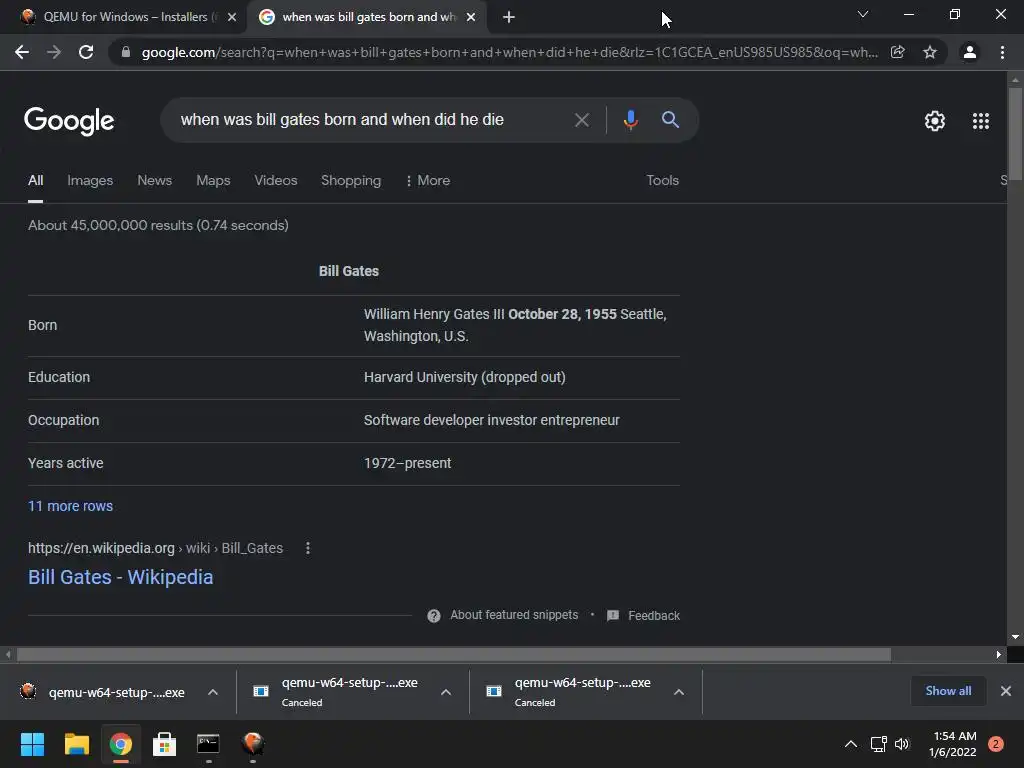Switch to QEMU for Windows tab
The image size is (1024, 768).
125,17
